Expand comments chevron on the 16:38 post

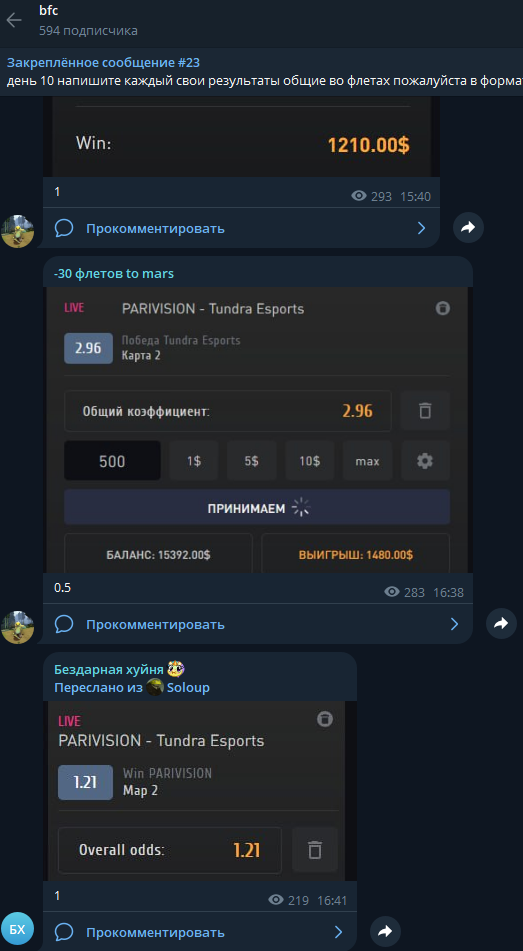(454, 623)
